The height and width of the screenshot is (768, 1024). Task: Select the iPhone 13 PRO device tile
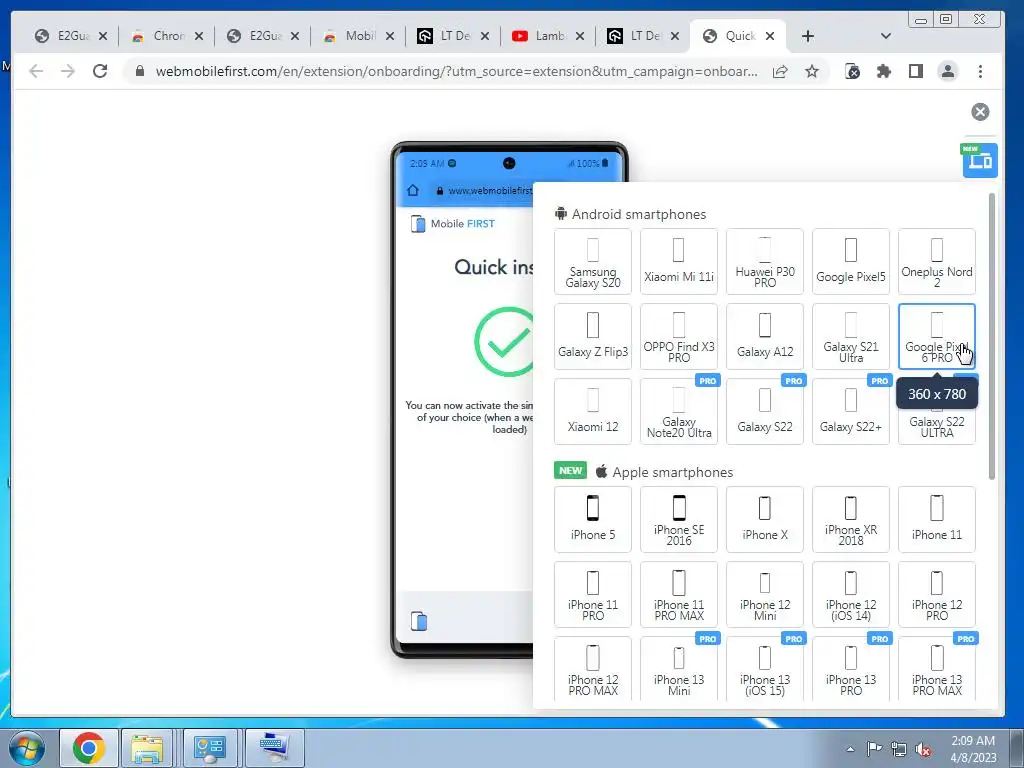(850, 669)
